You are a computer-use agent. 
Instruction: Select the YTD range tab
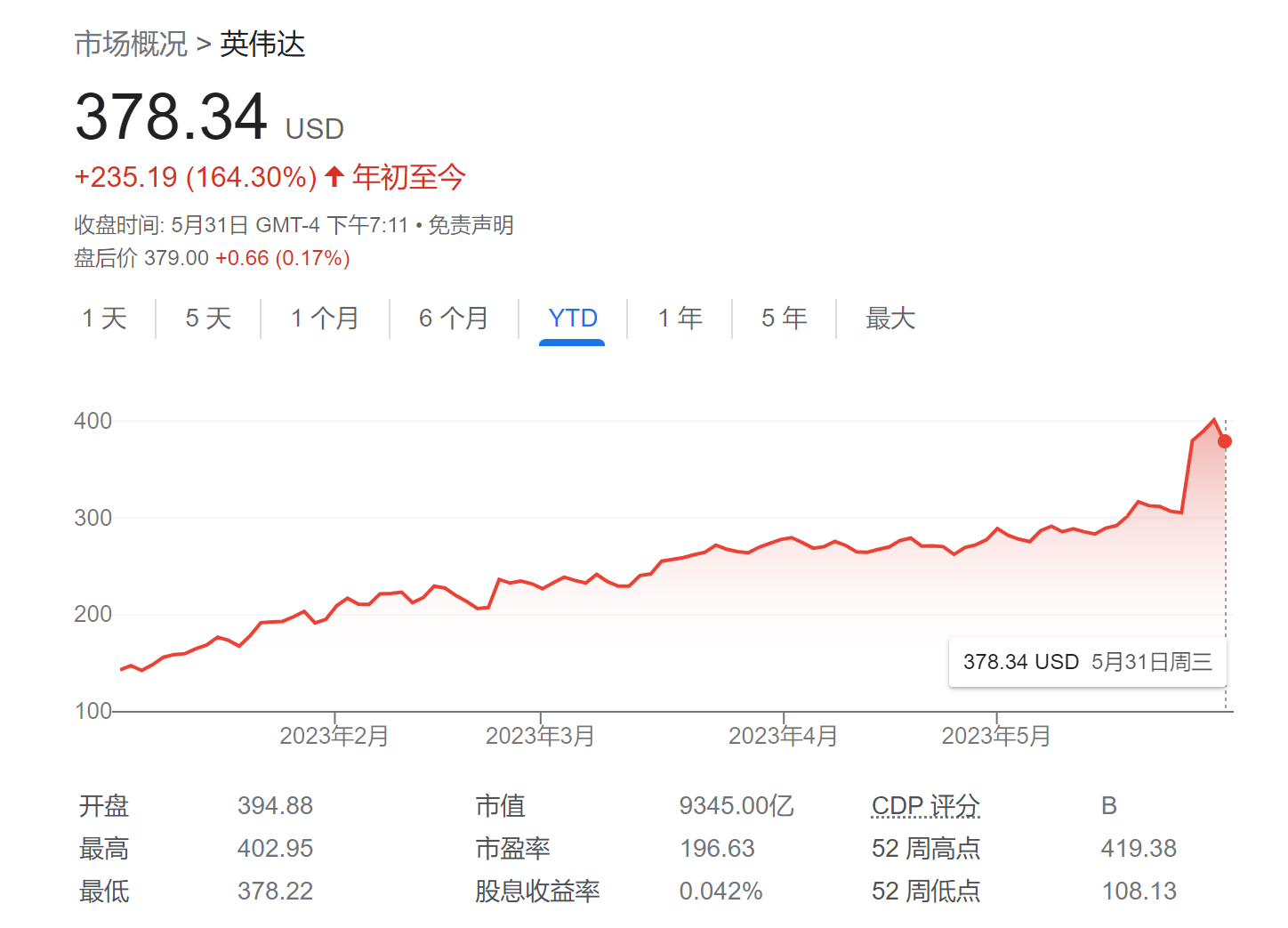(x=573, y=318)
